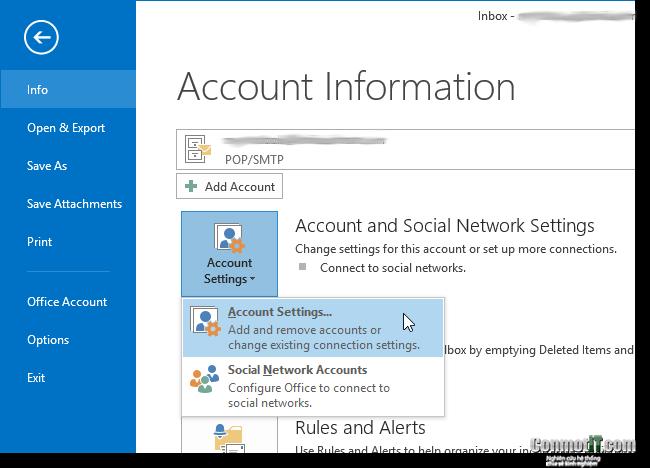Click the square bullet beside Connect to social networks
The width and height of the screenshot is (650, 468).
(x=303, y=267)
